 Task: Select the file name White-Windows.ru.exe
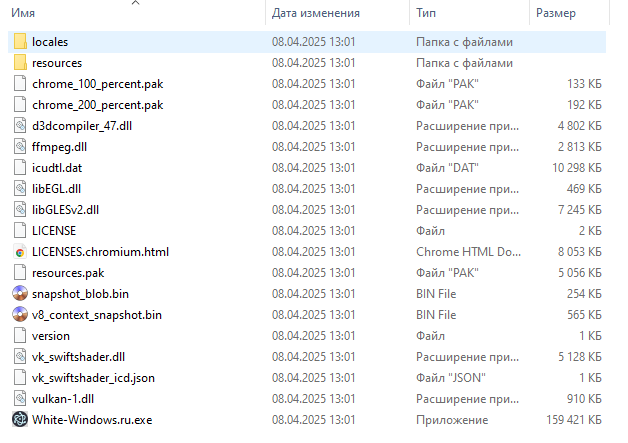tap(92, 420)
